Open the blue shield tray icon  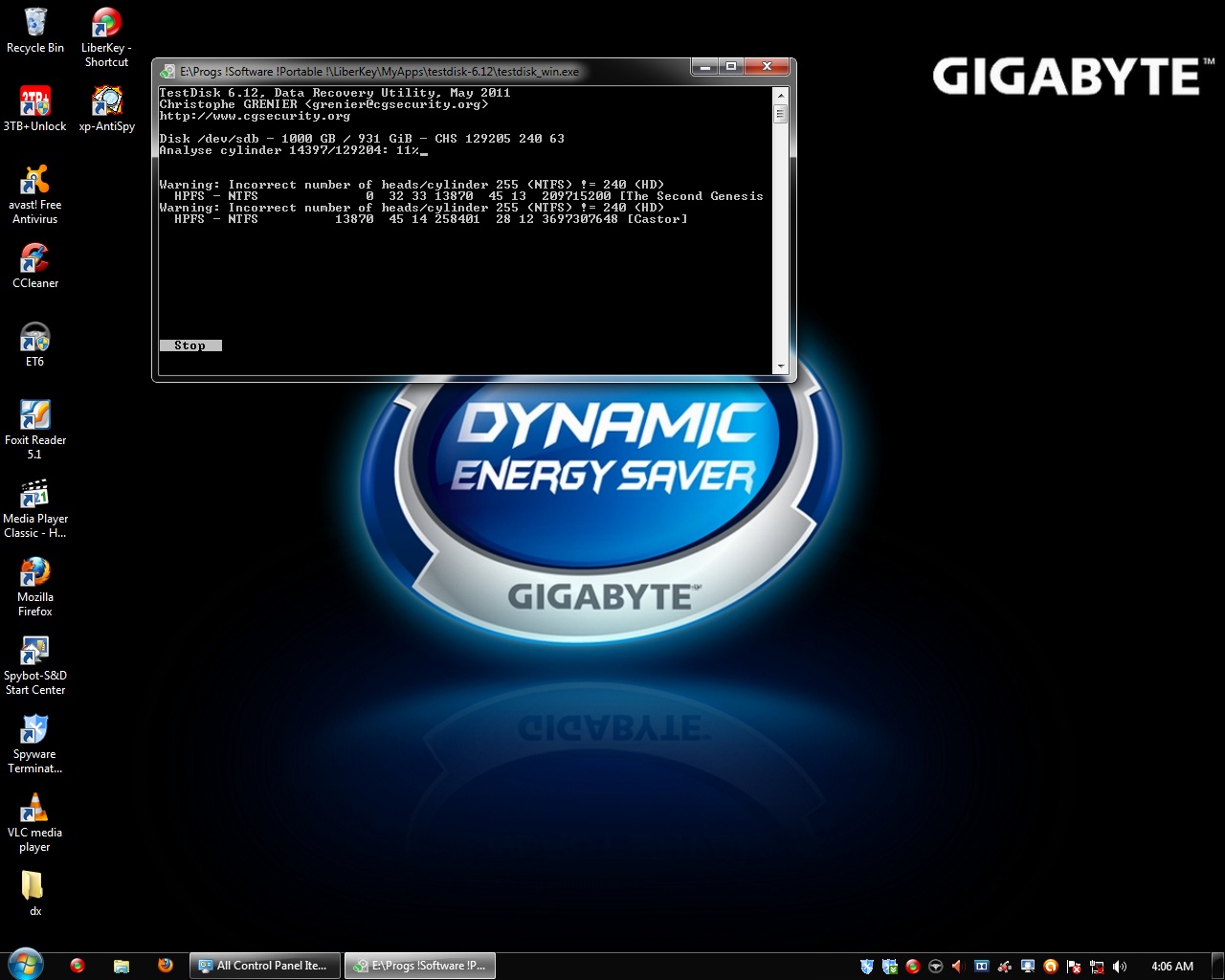[867, 967]
